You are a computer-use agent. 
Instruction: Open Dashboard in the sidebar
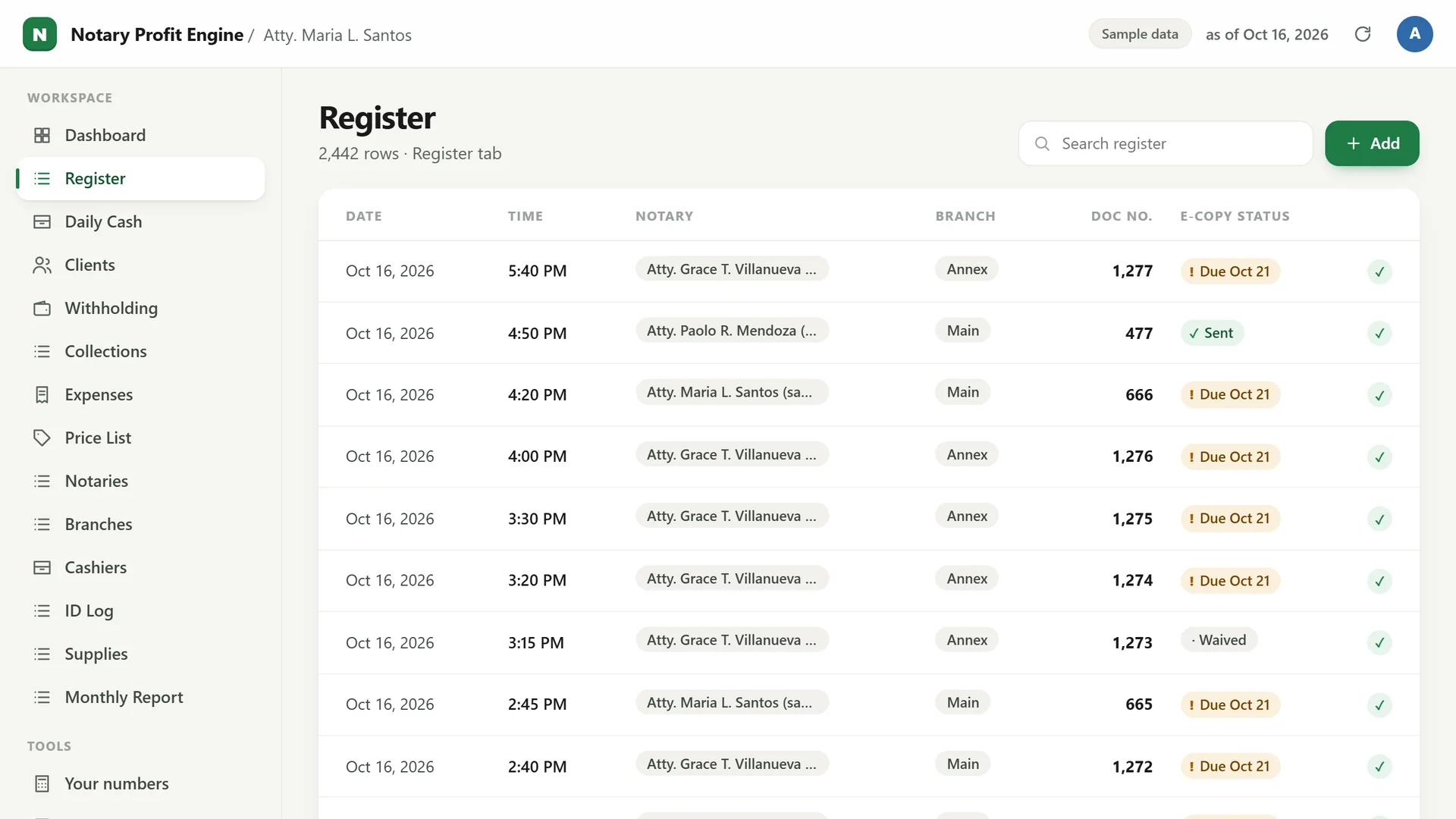(x=140, y=135)
